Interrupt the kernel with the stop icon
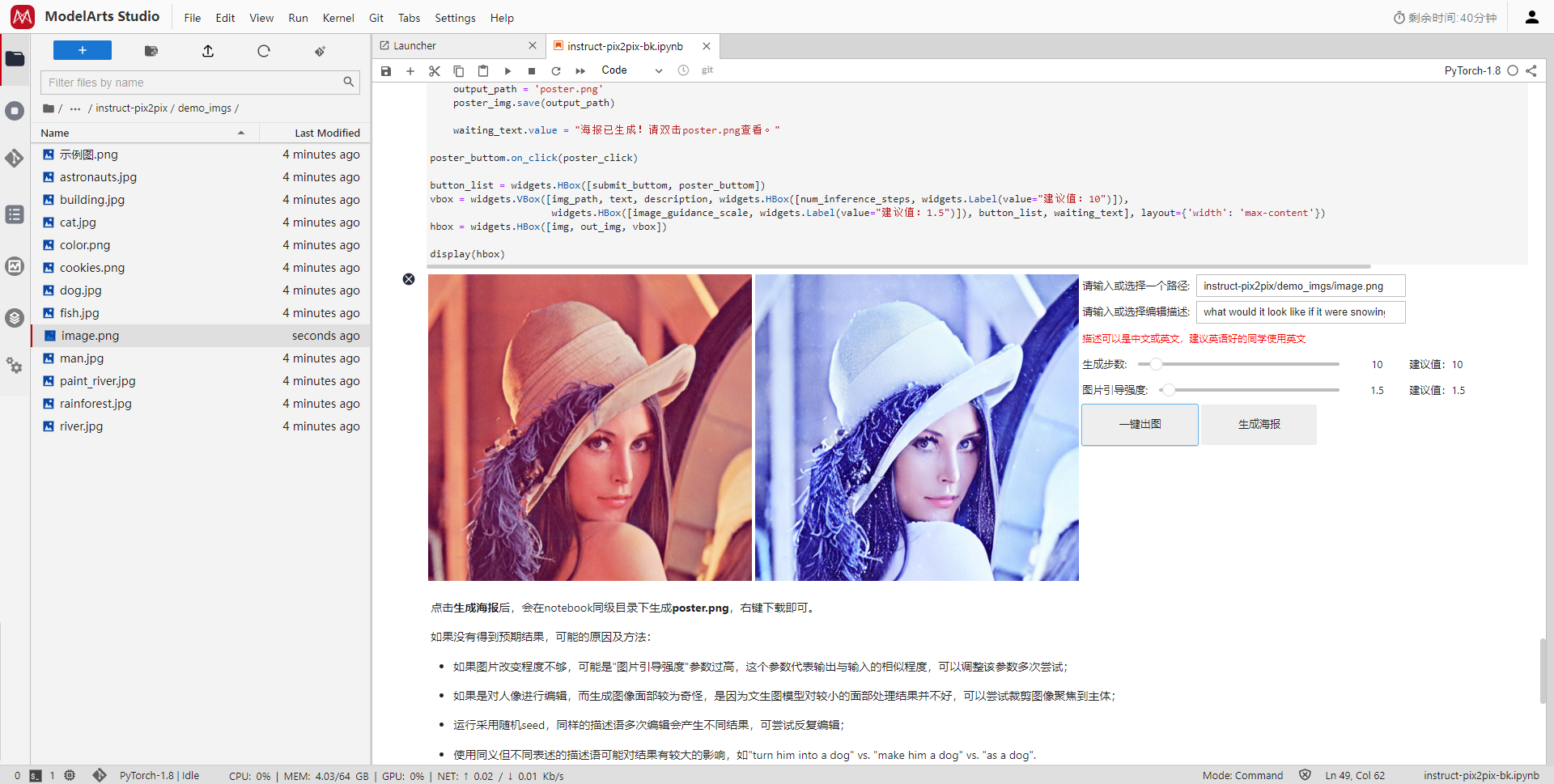The image size is (1554, 784). pyautogui.click(x=532, y=71)
